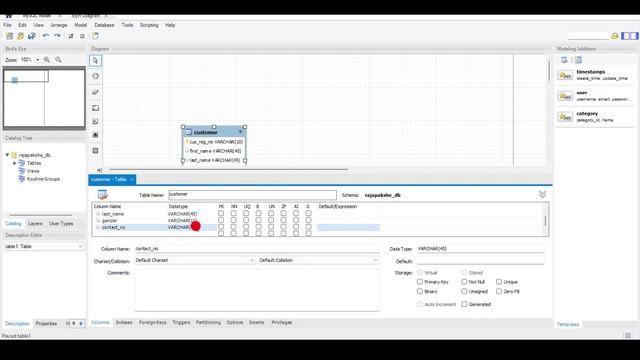Close the customer - Table editor tab

pos(131,180)
